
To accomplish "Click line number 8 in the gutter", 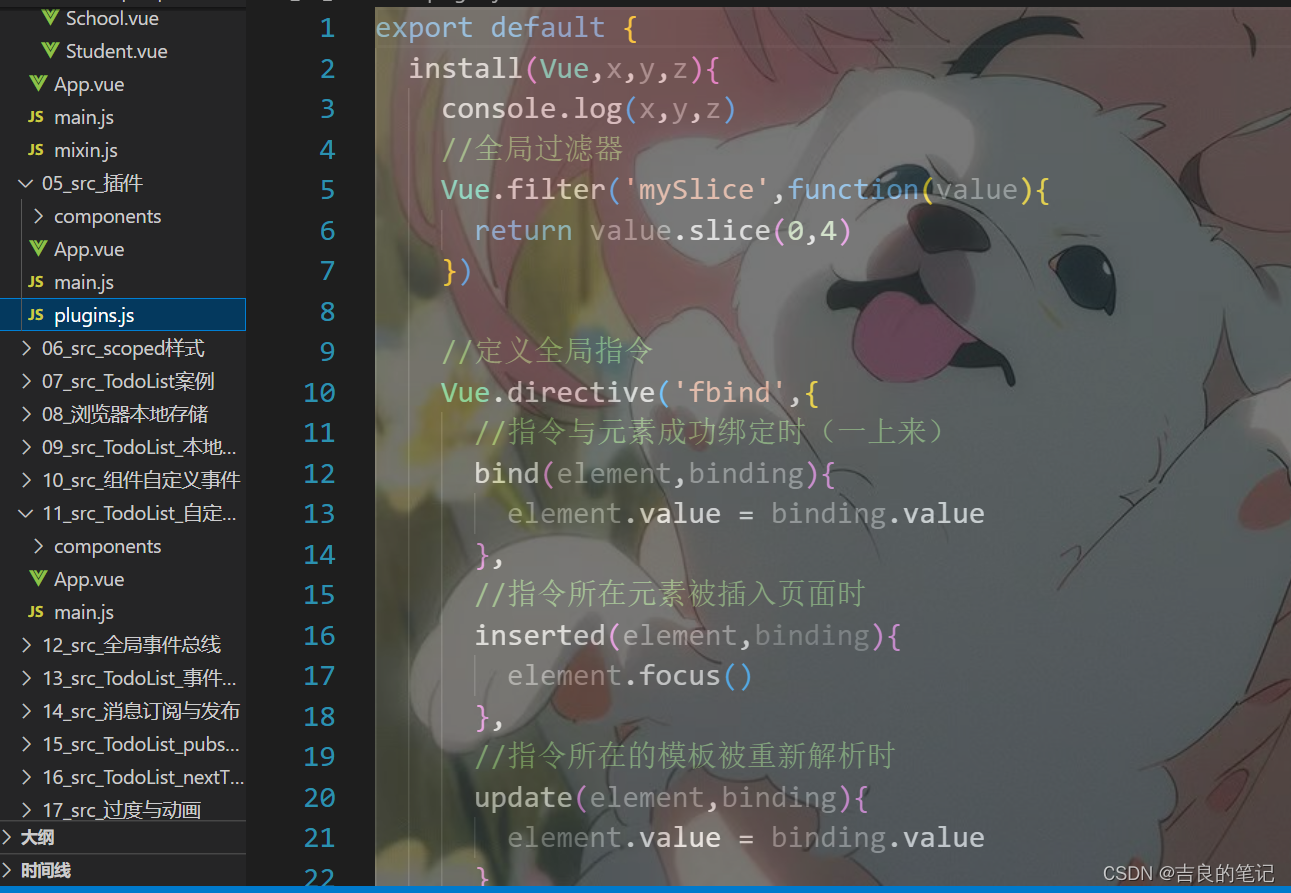I will pyautogui.click(x=328, y=312).
